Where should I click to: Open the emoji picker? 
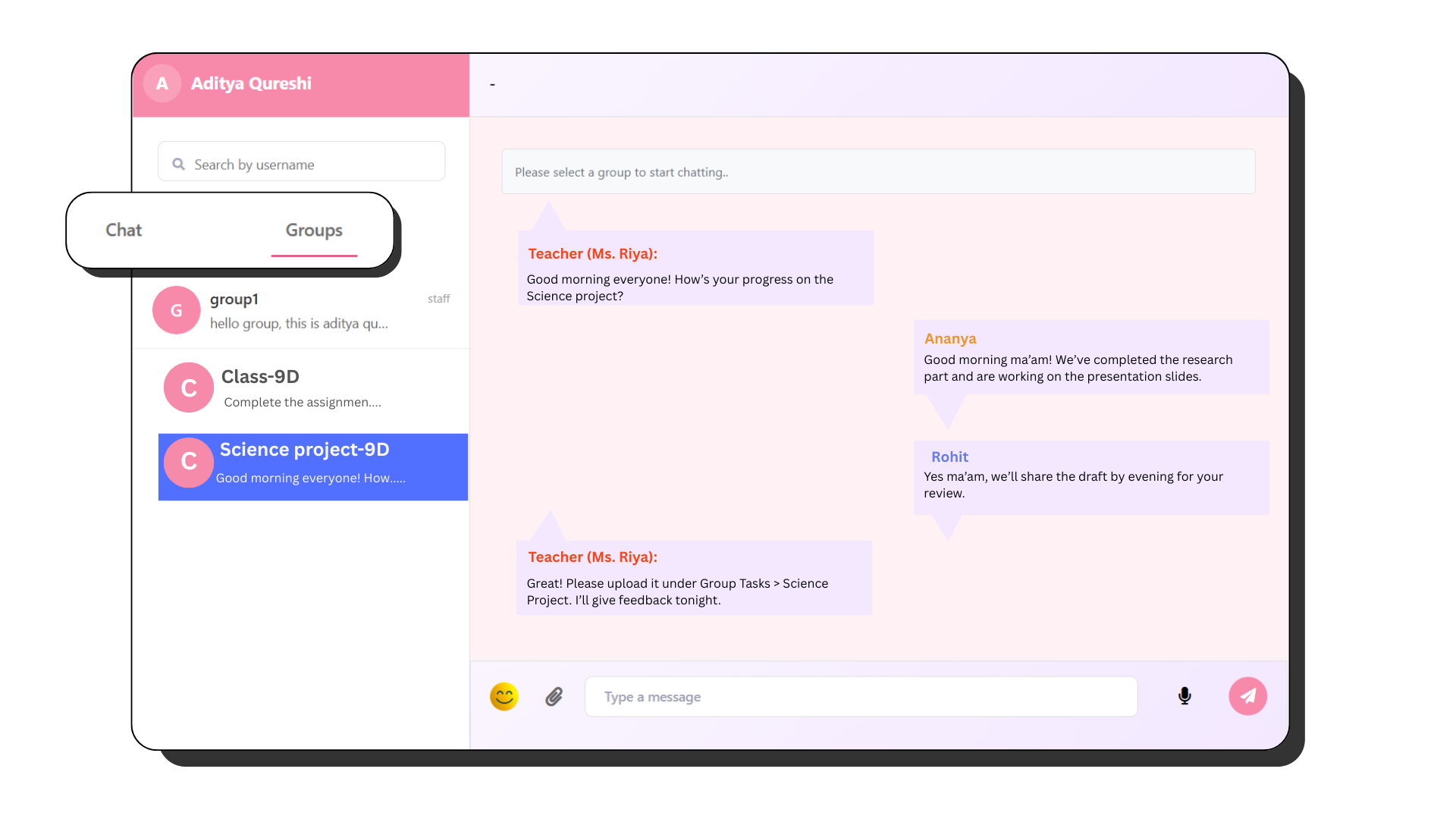pos(504,696)
